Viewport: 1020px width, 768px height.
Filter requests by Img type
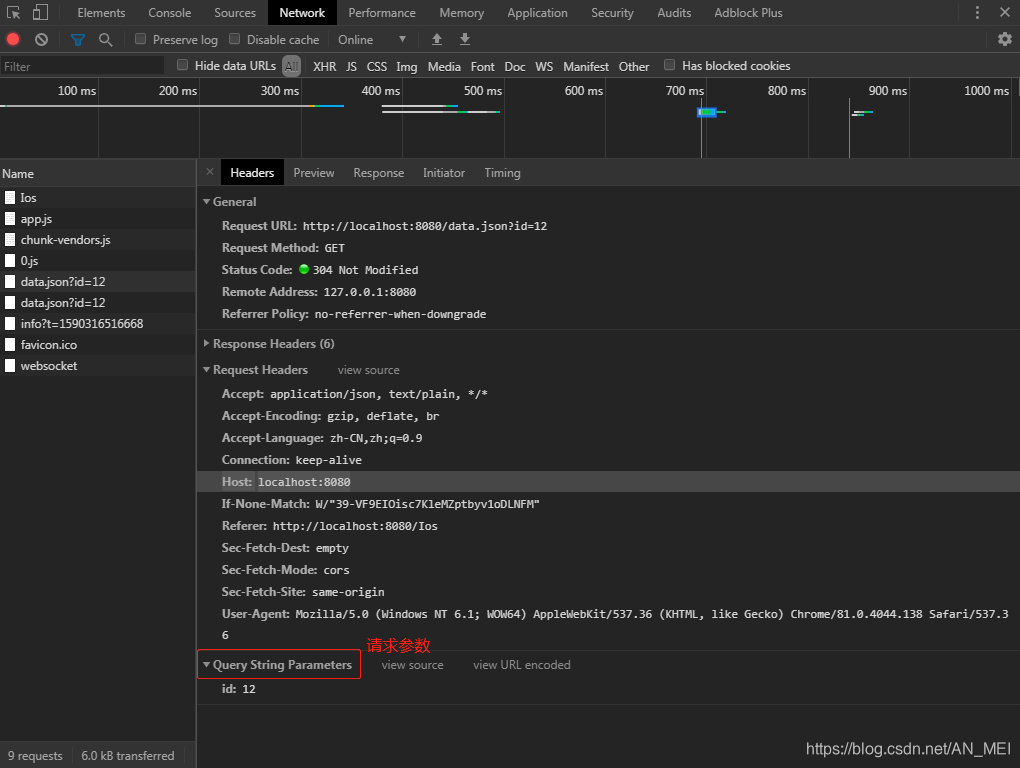point(407,66)
